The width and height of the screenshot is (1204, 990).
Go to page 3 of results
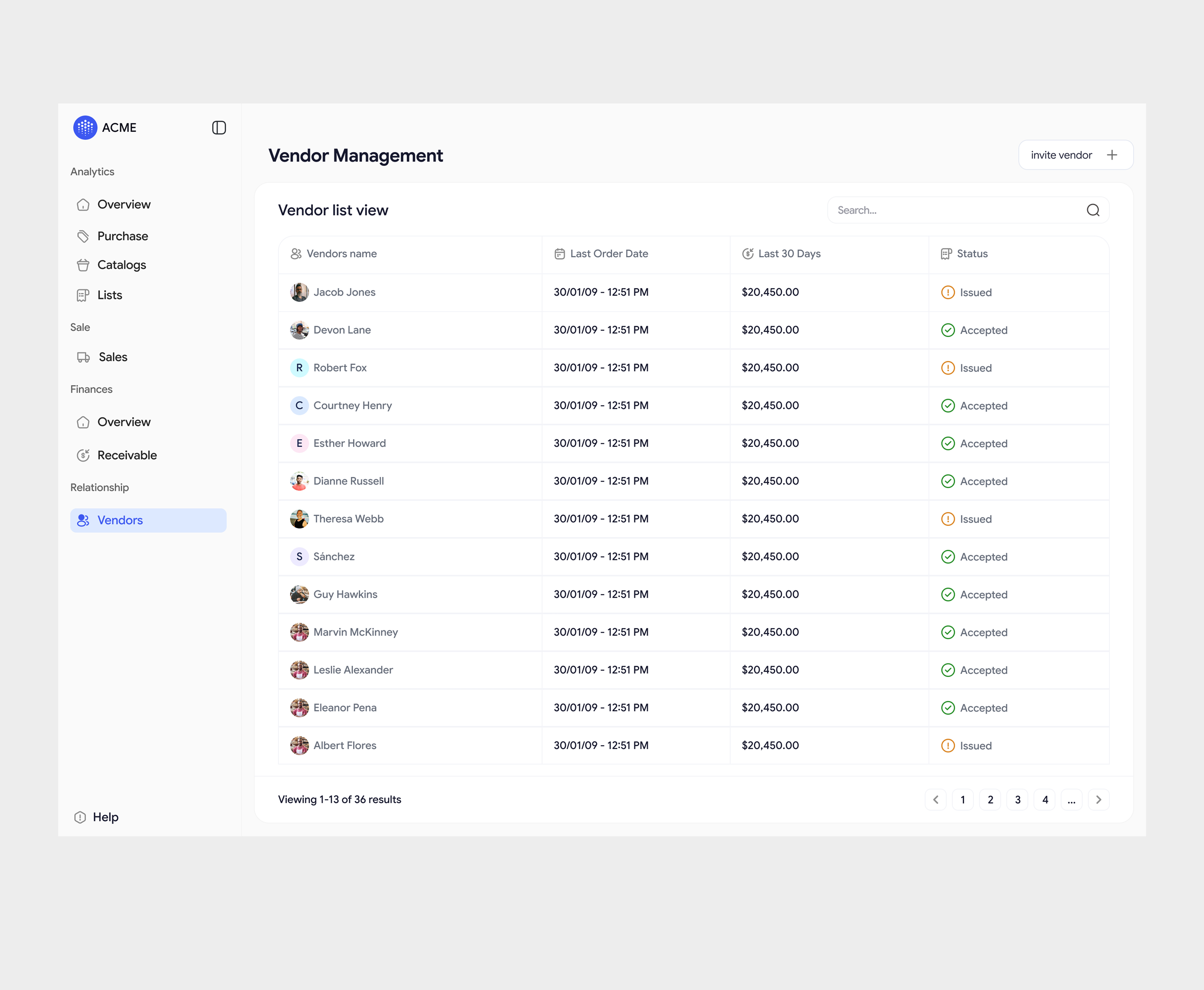click(1017, 800)
